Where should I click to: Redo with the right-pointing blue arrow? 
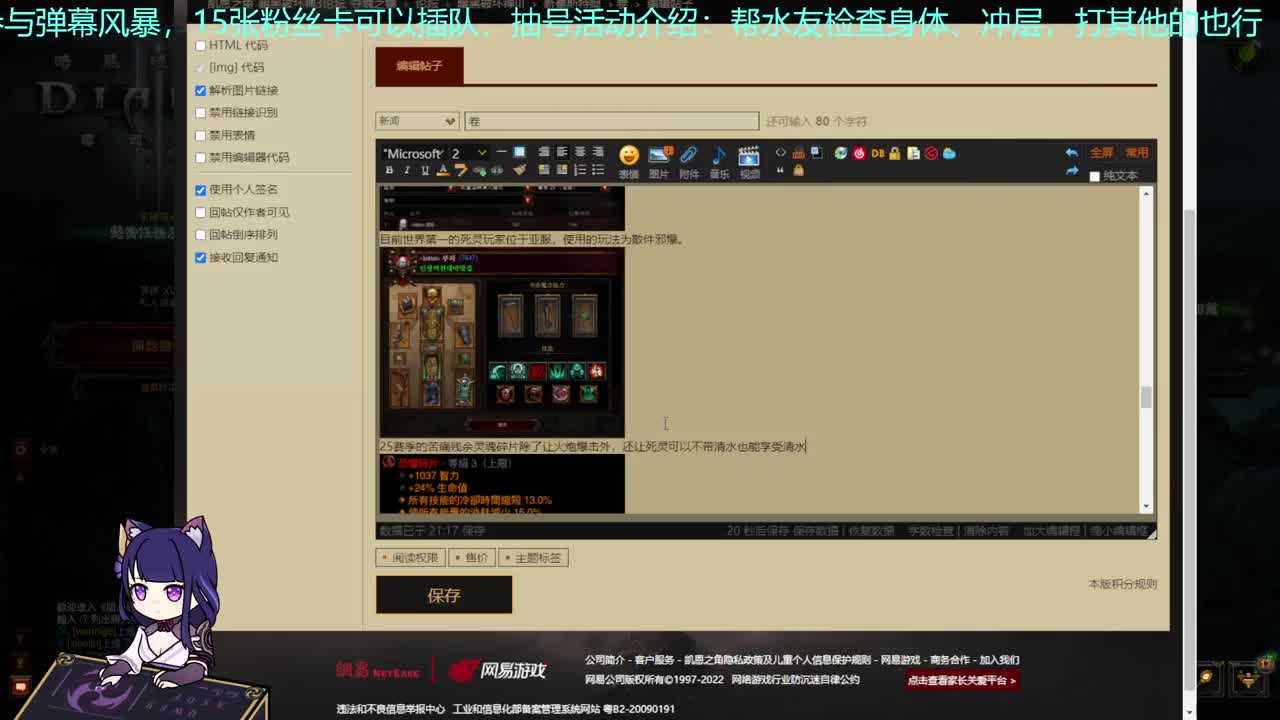1071,171
